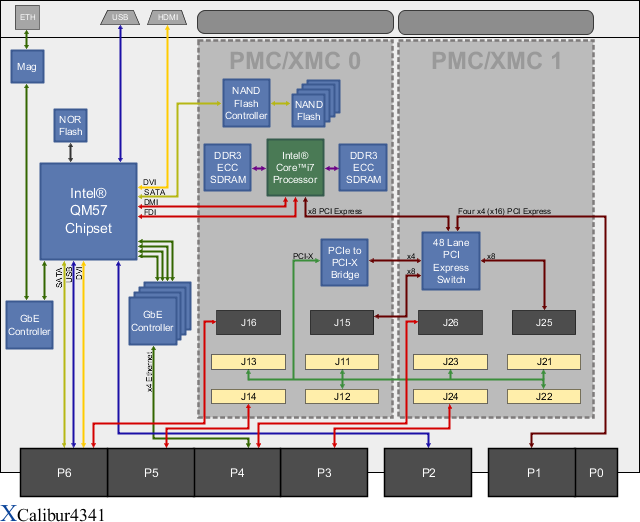Click the front panel slot above PMC/XMC 0

(x=295, y=22)
